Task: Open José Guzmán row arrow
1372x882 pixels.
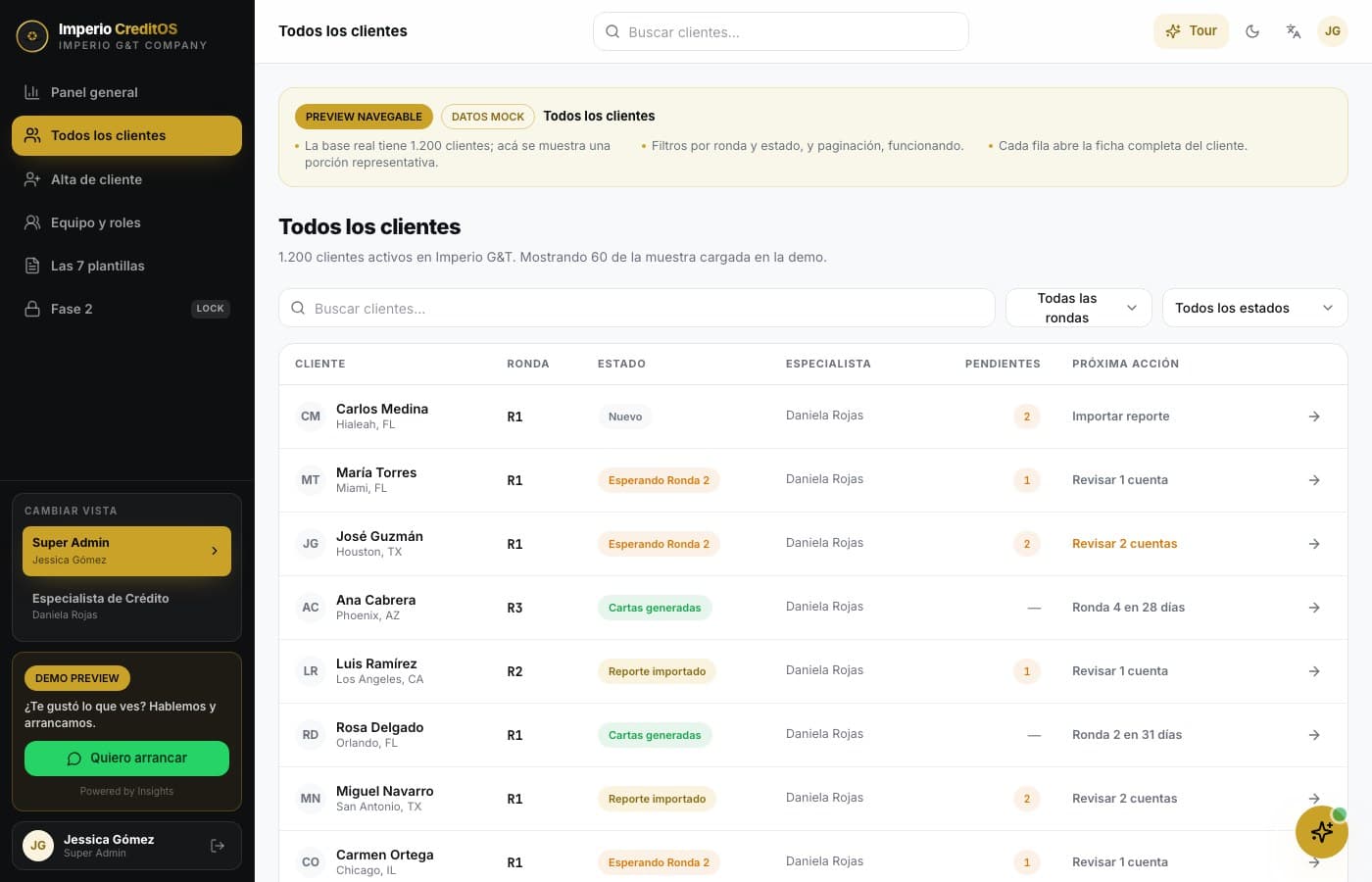Action: (x=1314, y=544)
